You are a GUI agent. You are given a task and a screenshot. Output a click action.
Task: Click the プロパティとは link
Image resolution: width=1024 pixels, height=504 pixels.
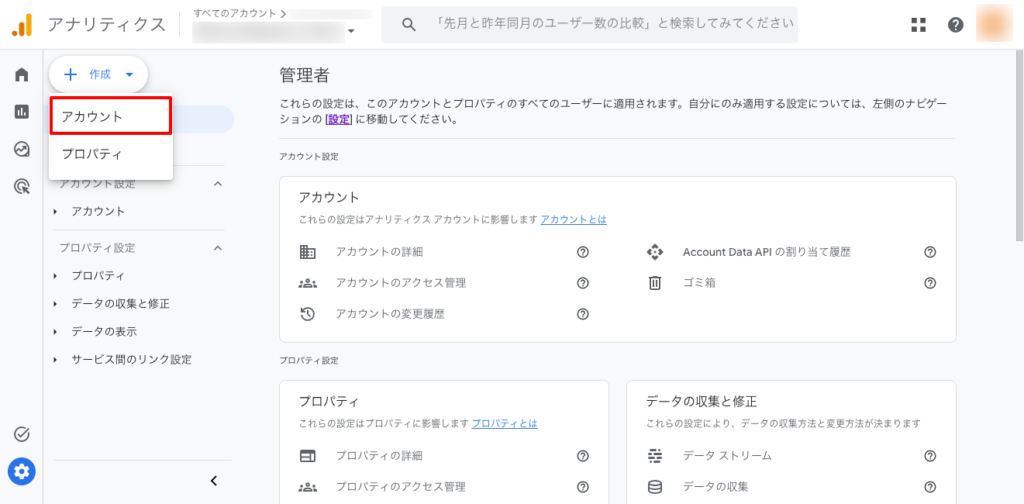tap(504, 424)
